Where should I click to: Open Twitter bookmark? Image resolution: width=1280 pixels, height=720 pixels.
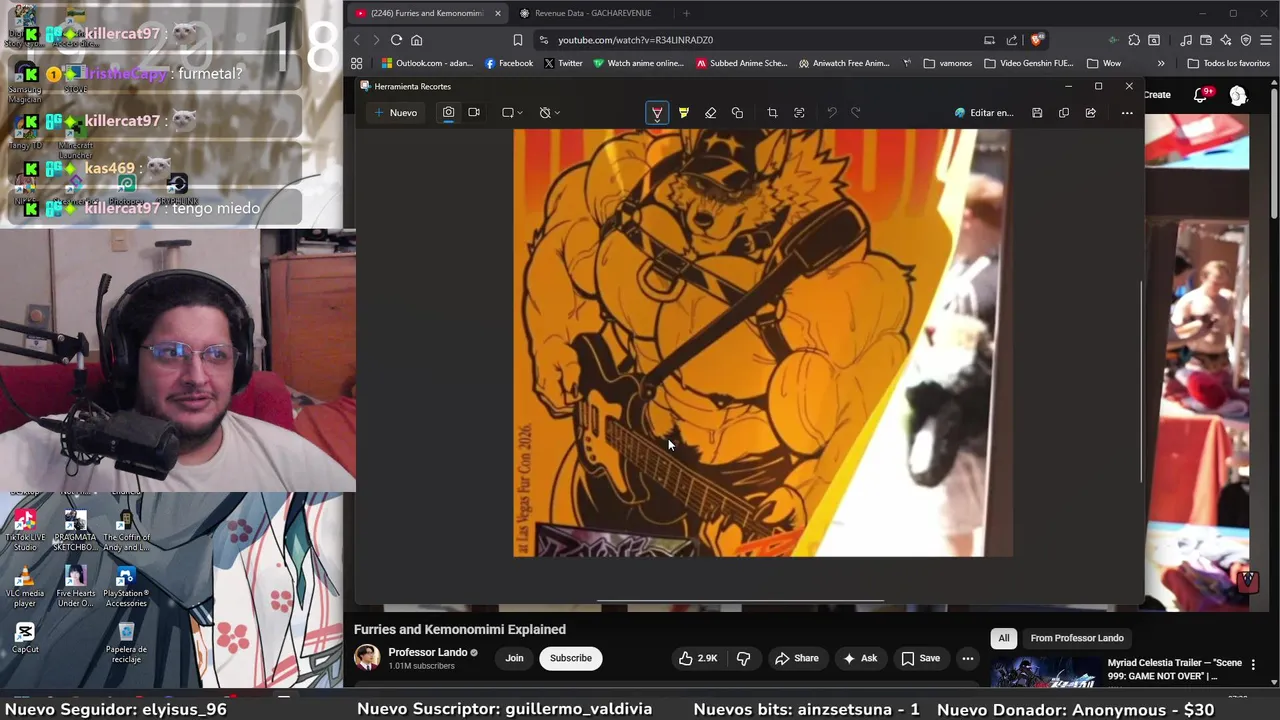click(564, 63)
